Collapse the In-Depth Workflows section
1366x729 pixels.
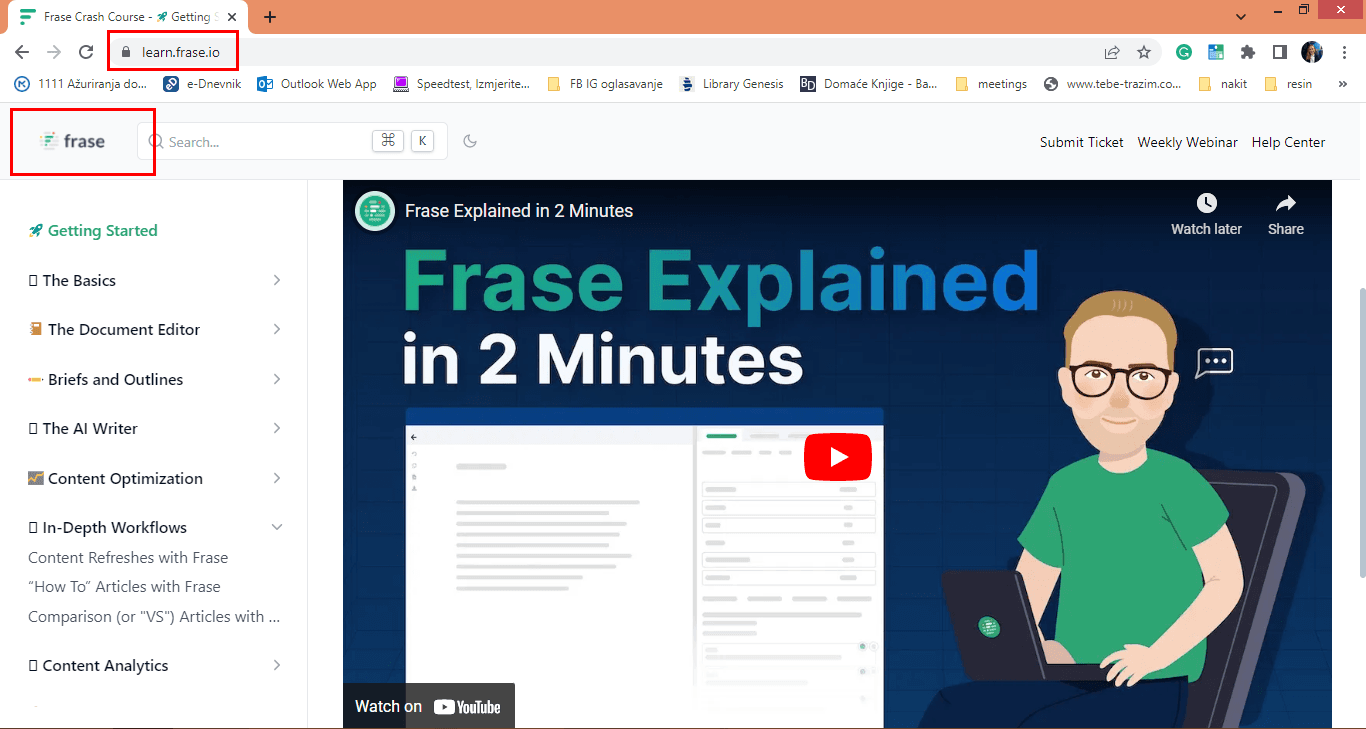click(277, 527)
